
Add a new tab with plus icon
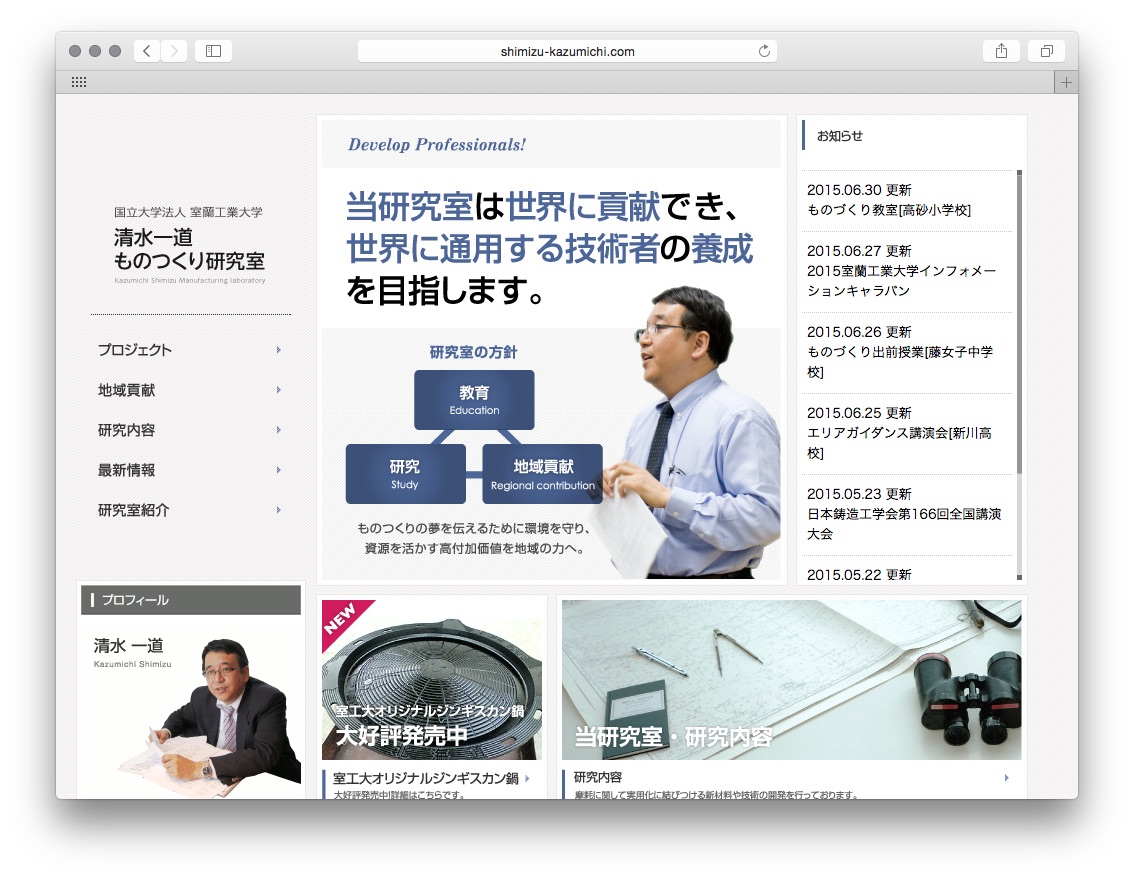(x=1065, y=83)
